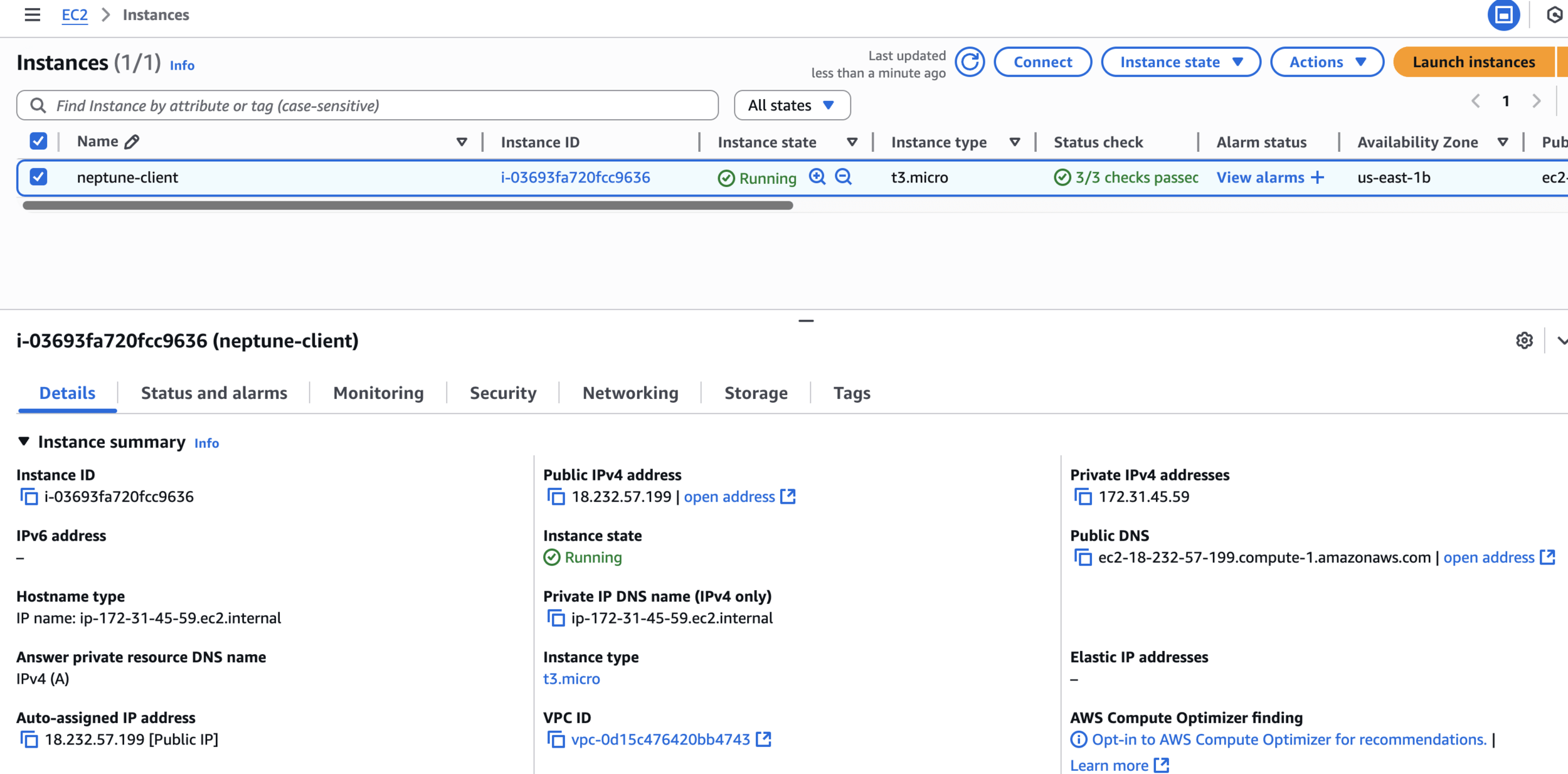Open the Instance state dropdown button
The height and width of the screenshot is (774, 1568).
(x=1180, y=62)
